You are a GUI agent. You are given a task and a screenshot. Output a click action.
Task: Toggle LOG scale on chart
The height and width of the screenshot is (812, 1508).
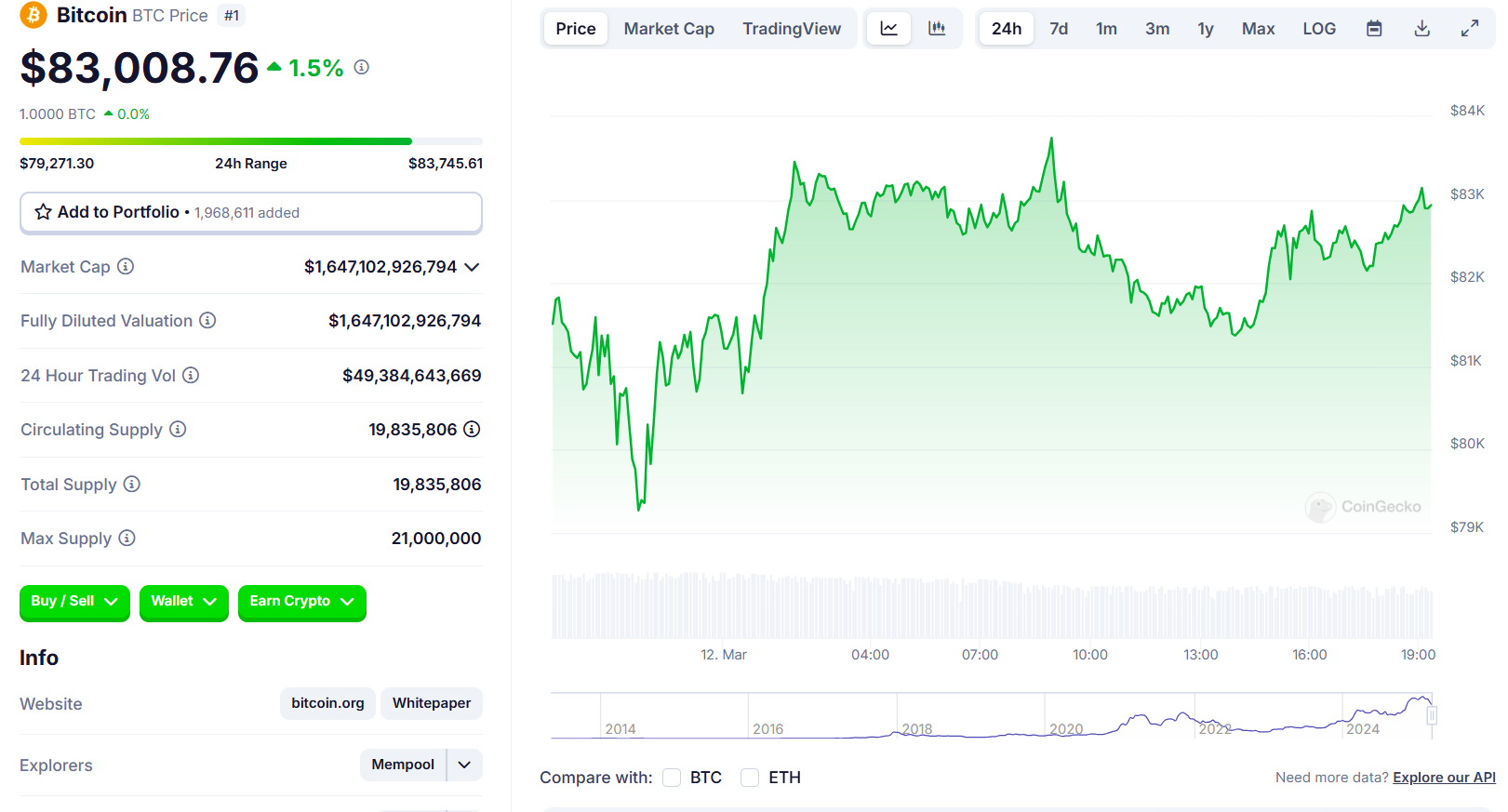[x=1319, y=29]
